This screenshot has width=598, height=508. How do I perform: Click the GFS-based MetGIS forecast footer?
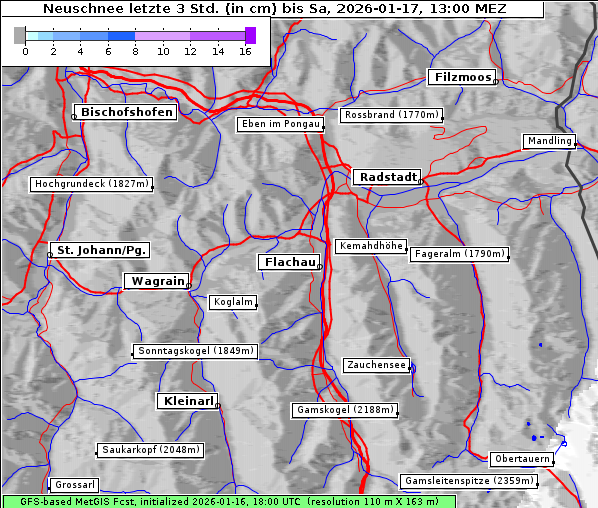(x=229, y=502)
